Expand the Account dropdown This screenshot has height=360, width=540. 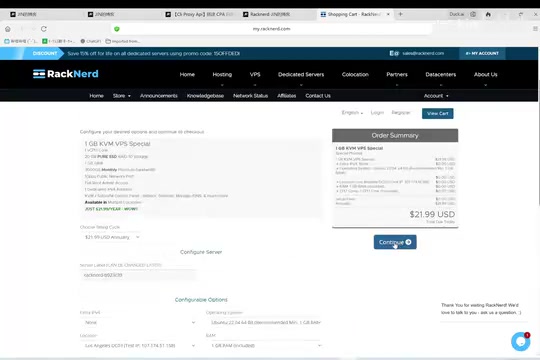tap(436, 96)
